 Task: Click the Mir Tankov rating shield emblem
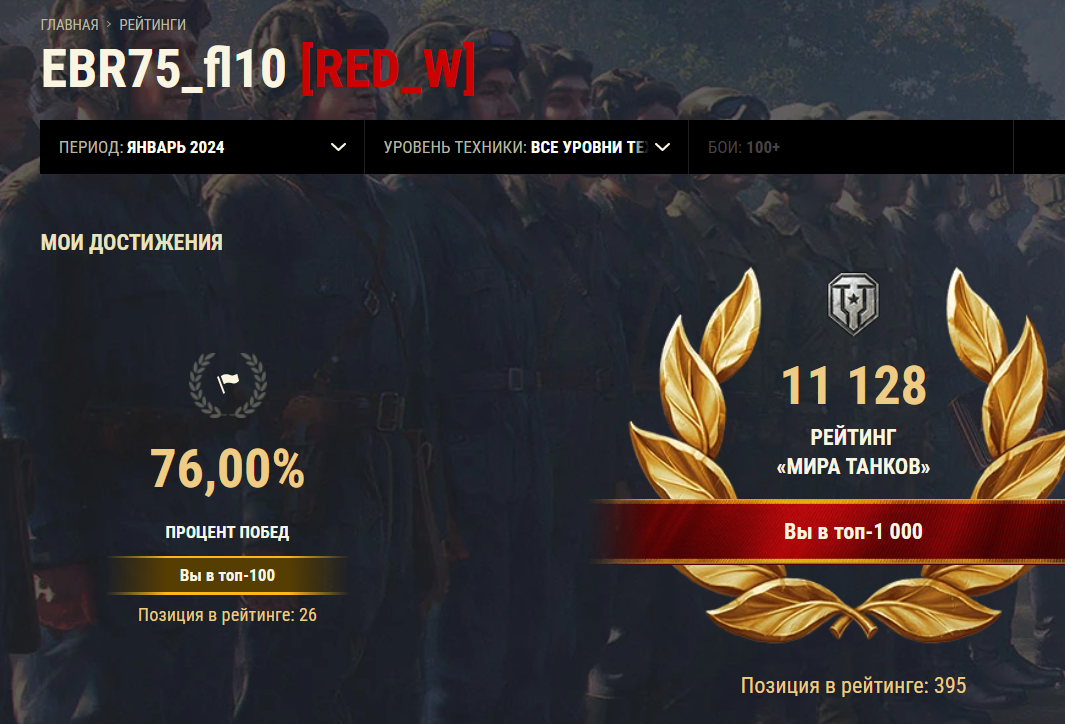click(853, 304)
